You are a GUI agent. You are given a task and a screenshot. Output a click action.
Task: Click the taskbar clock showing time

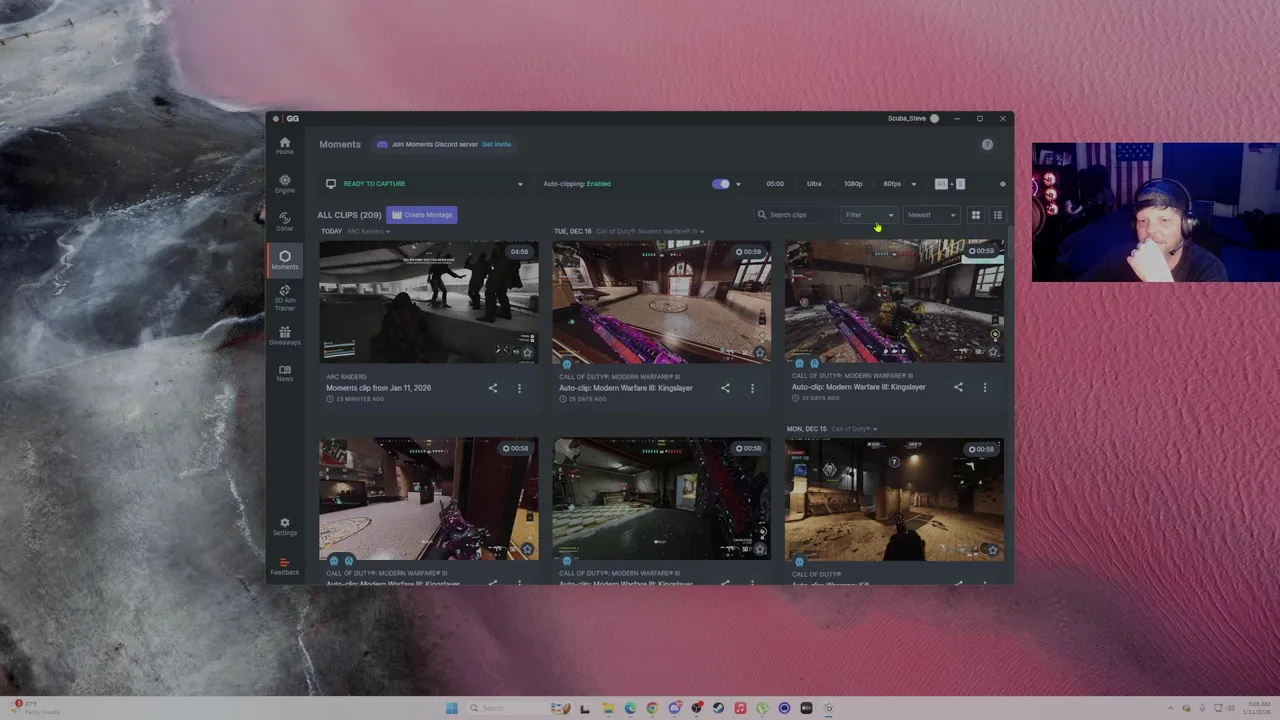pos(1256,708)
